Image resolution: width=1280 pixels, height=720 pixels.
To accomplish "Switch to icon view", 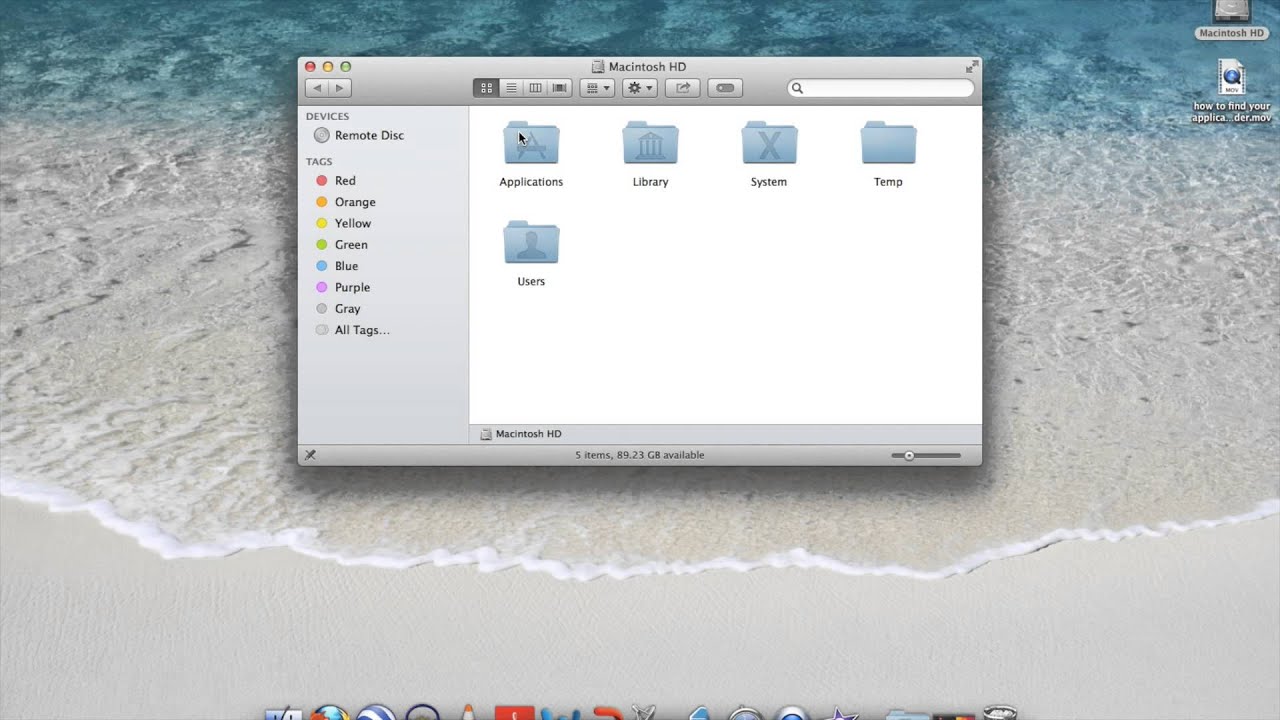I will click(486, 88).
